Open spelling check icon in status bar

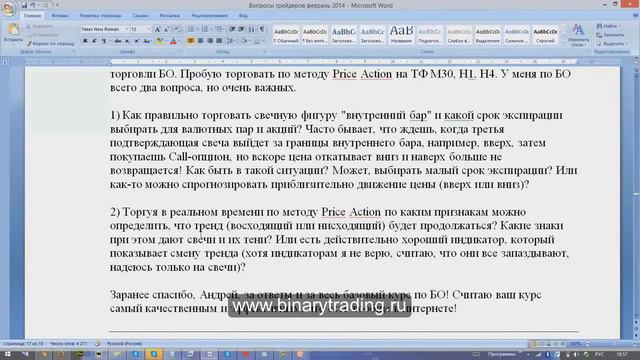tap(98, 344)
